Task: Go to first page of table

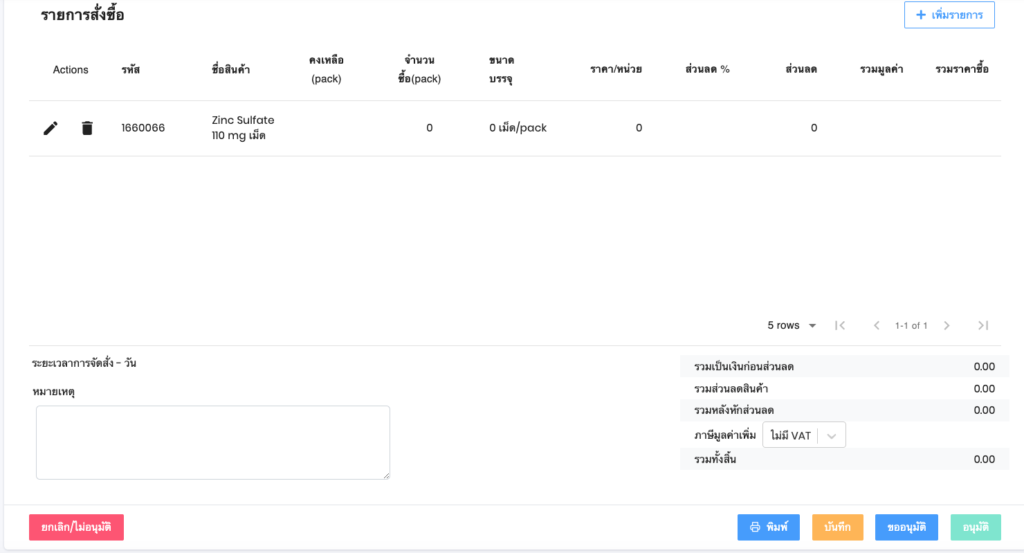Action: (840, 325)
